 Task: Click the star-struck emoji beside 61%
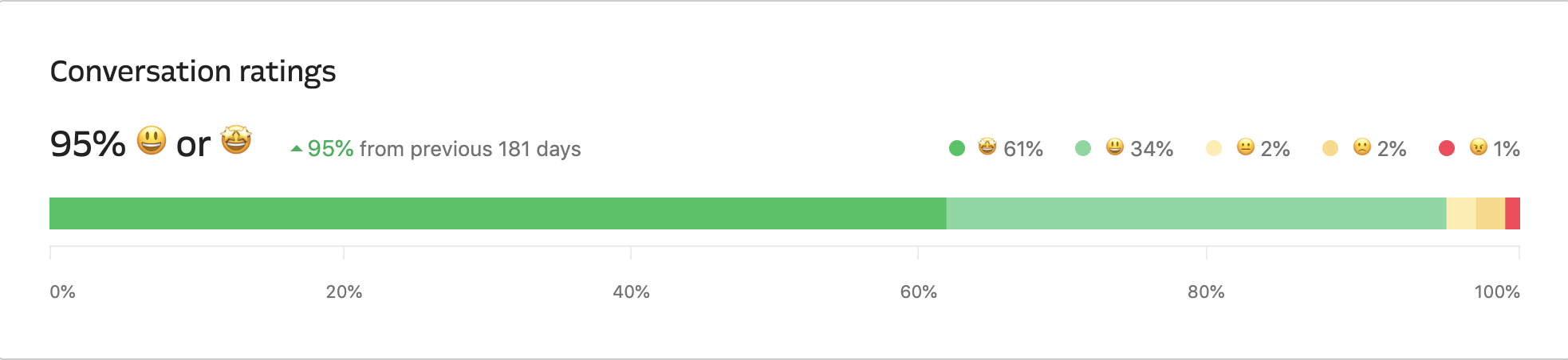click(987, 147)
